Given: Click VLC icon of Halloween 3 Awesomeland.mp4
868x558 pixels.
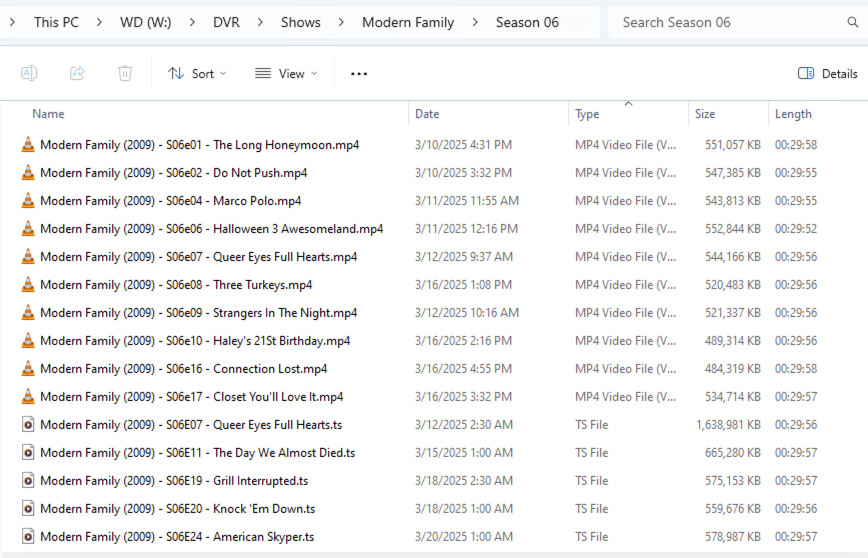Looking at the screenshot, I should pyautogui.click(x=28, y=229).
